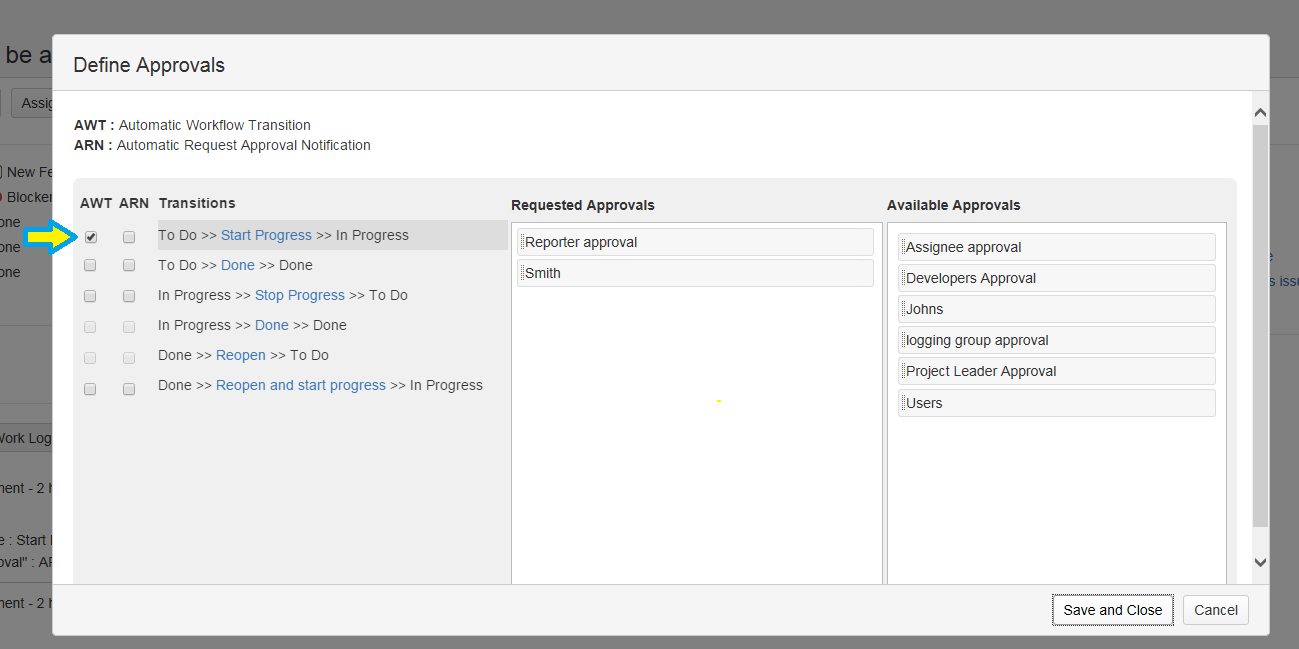Screen dimensions: 1299x649
Task: Check AWT for Reopen and start progress
Action: coord(91,389)
